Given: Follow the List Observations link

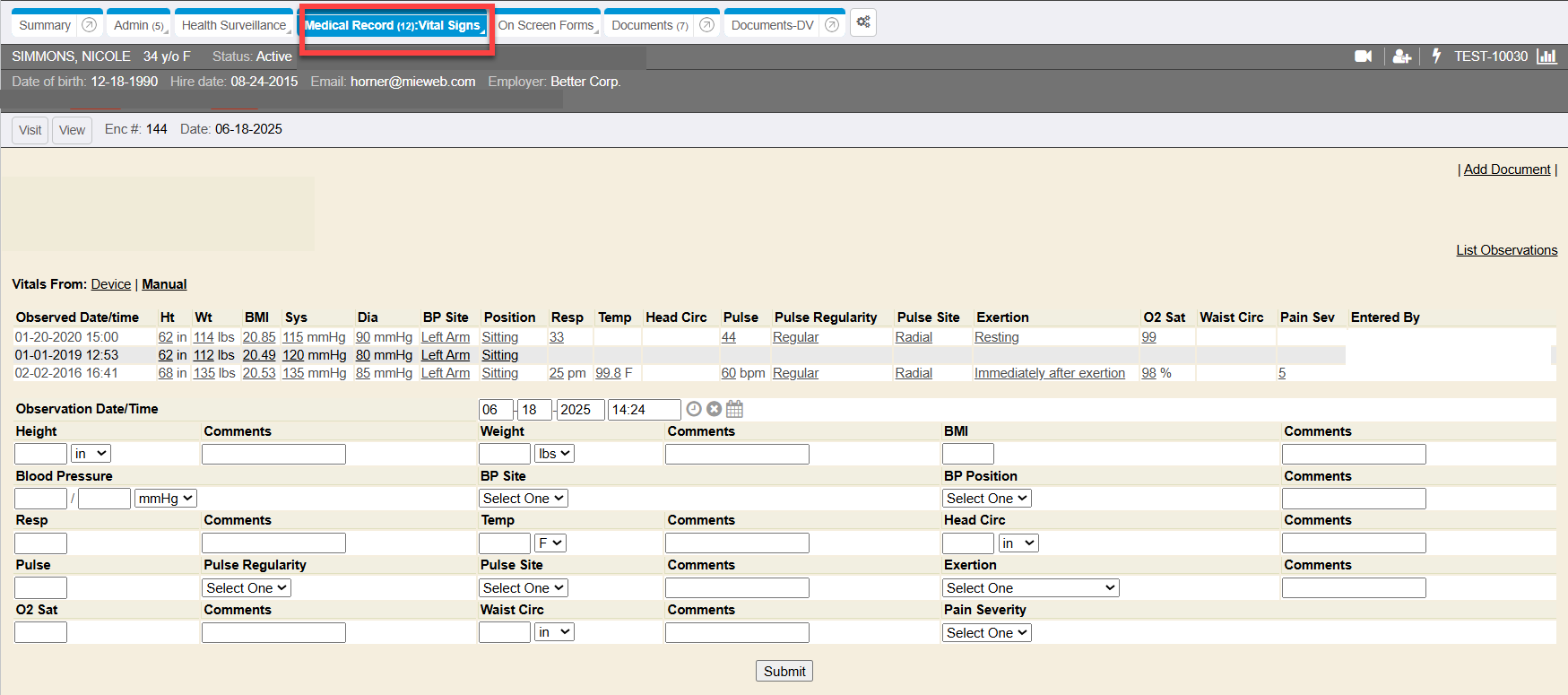Looking at the screenshot, I should [x=1506, y=250].
